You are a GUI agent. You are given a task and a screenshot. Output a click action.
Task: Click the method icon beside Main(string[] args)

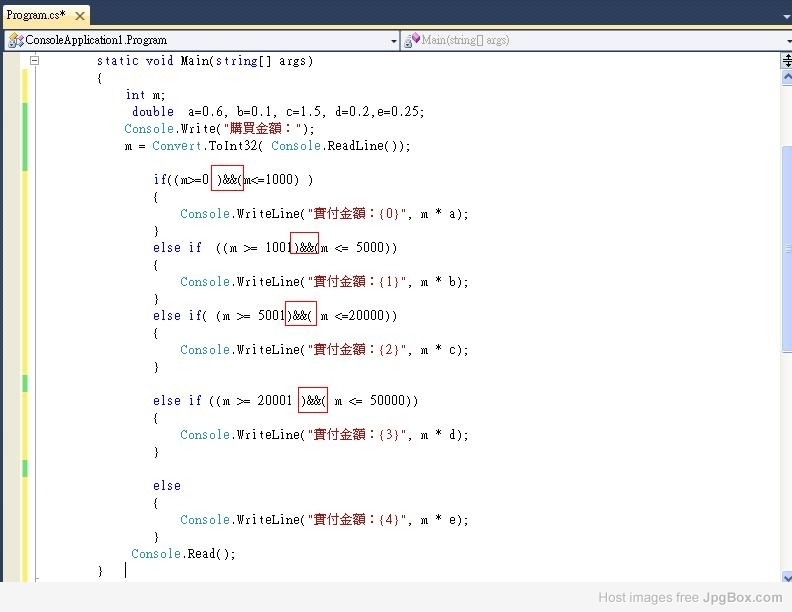[413, 41]
